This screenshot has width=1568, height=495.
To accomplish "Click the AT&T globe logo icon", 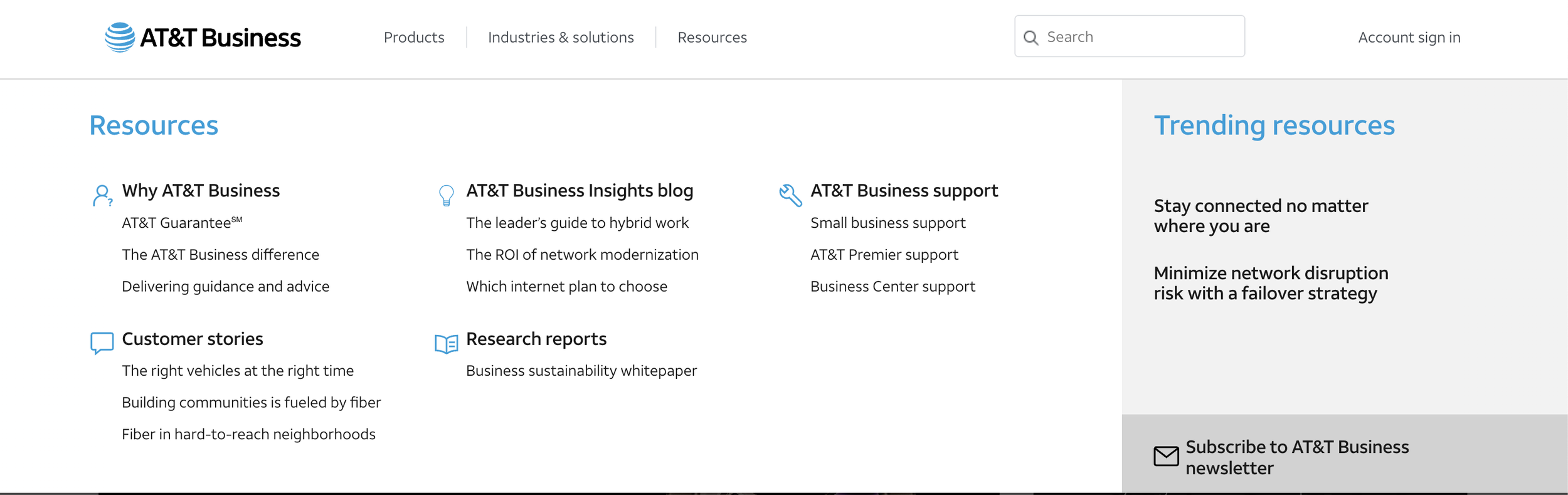I will tap(120, 38).
